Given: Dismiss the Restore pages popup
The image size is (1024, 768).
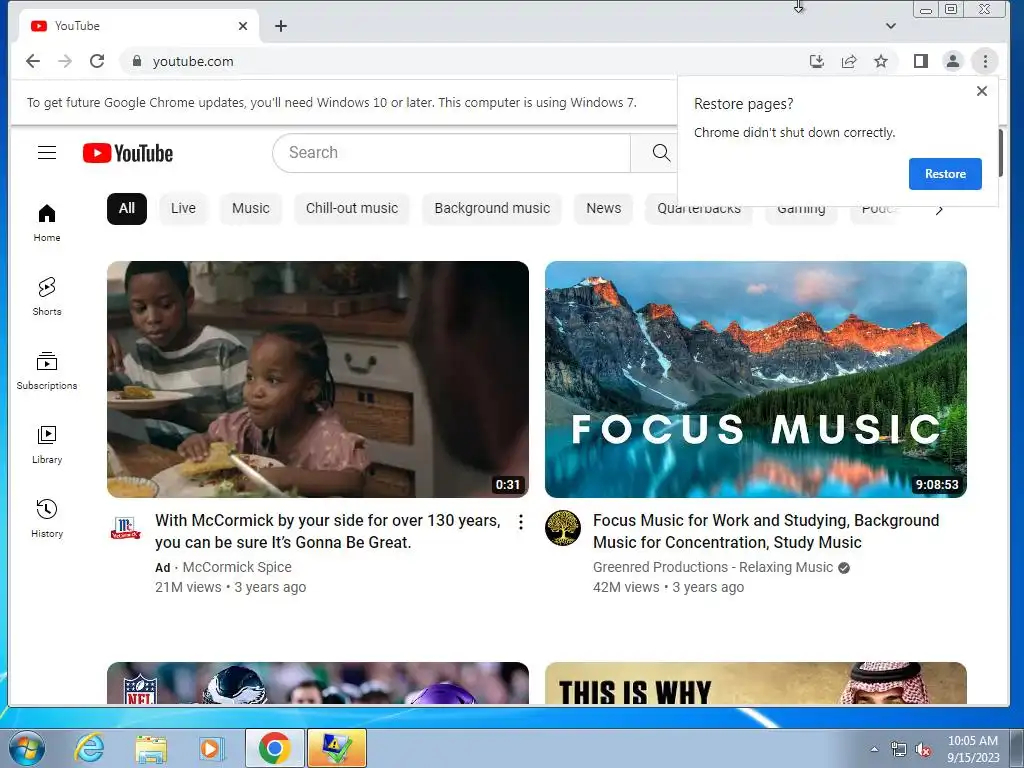Looking at the screenshot, I should coord(982,91).
